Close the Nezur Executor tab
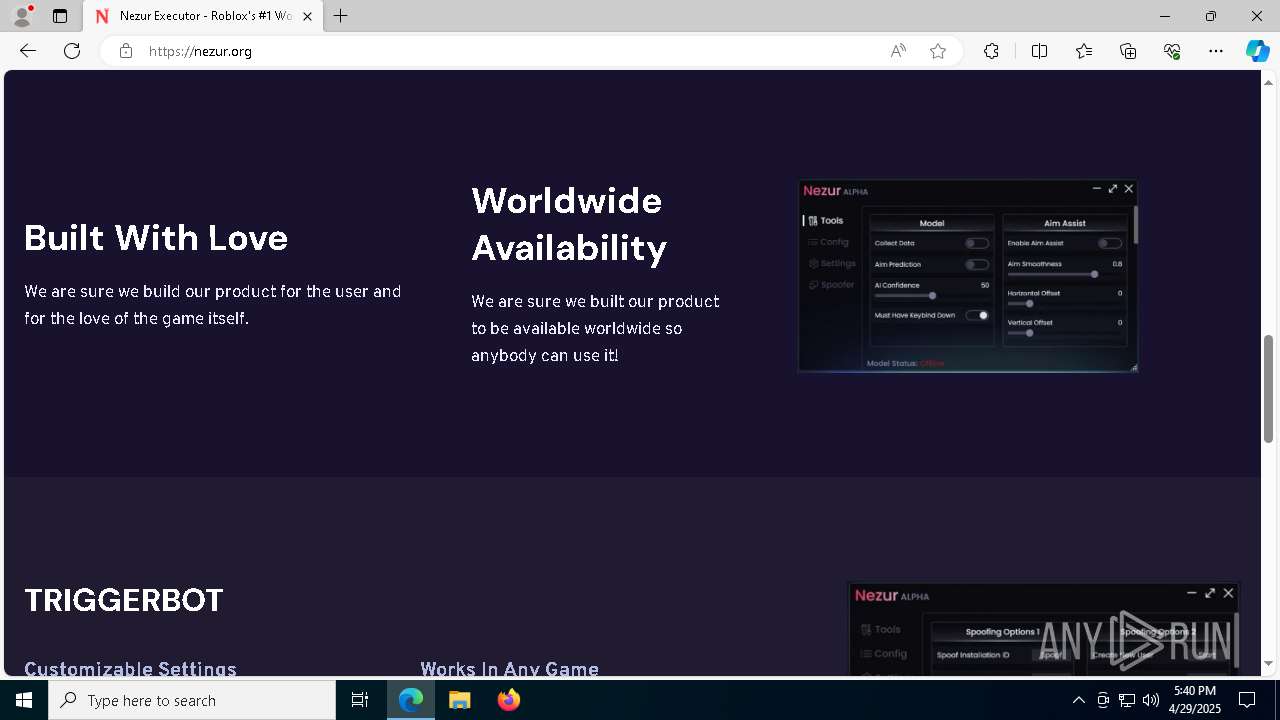Viewport: 1280px width, 720px height. (x=307, y=16)
